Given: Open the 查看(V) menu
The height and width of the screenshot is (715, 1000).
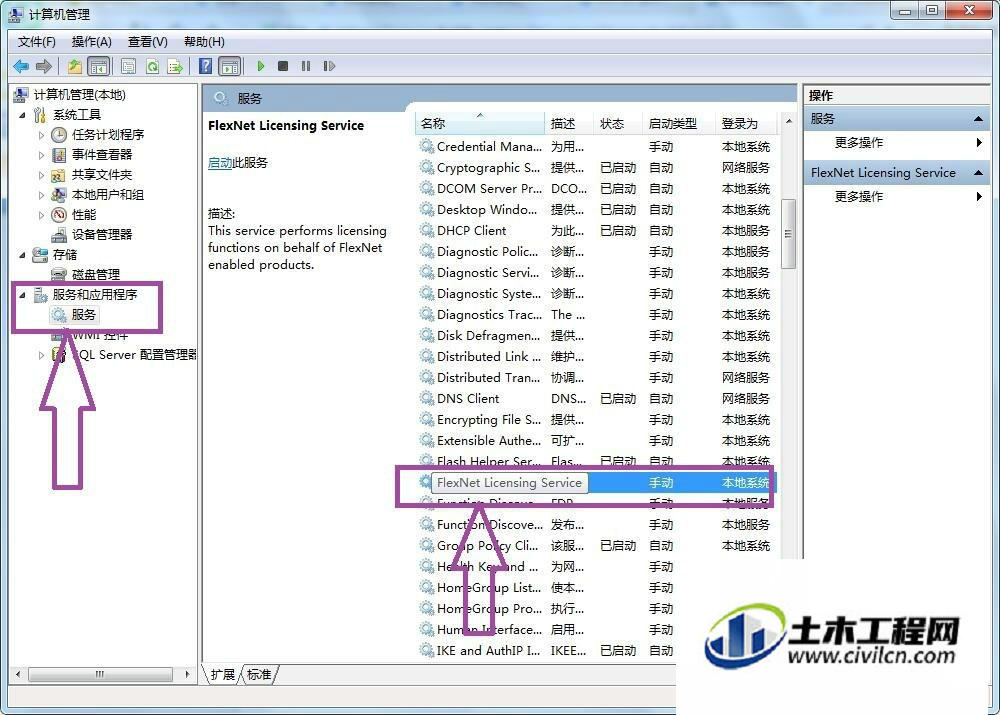Looking at the screenshot, I should point(147,42).
